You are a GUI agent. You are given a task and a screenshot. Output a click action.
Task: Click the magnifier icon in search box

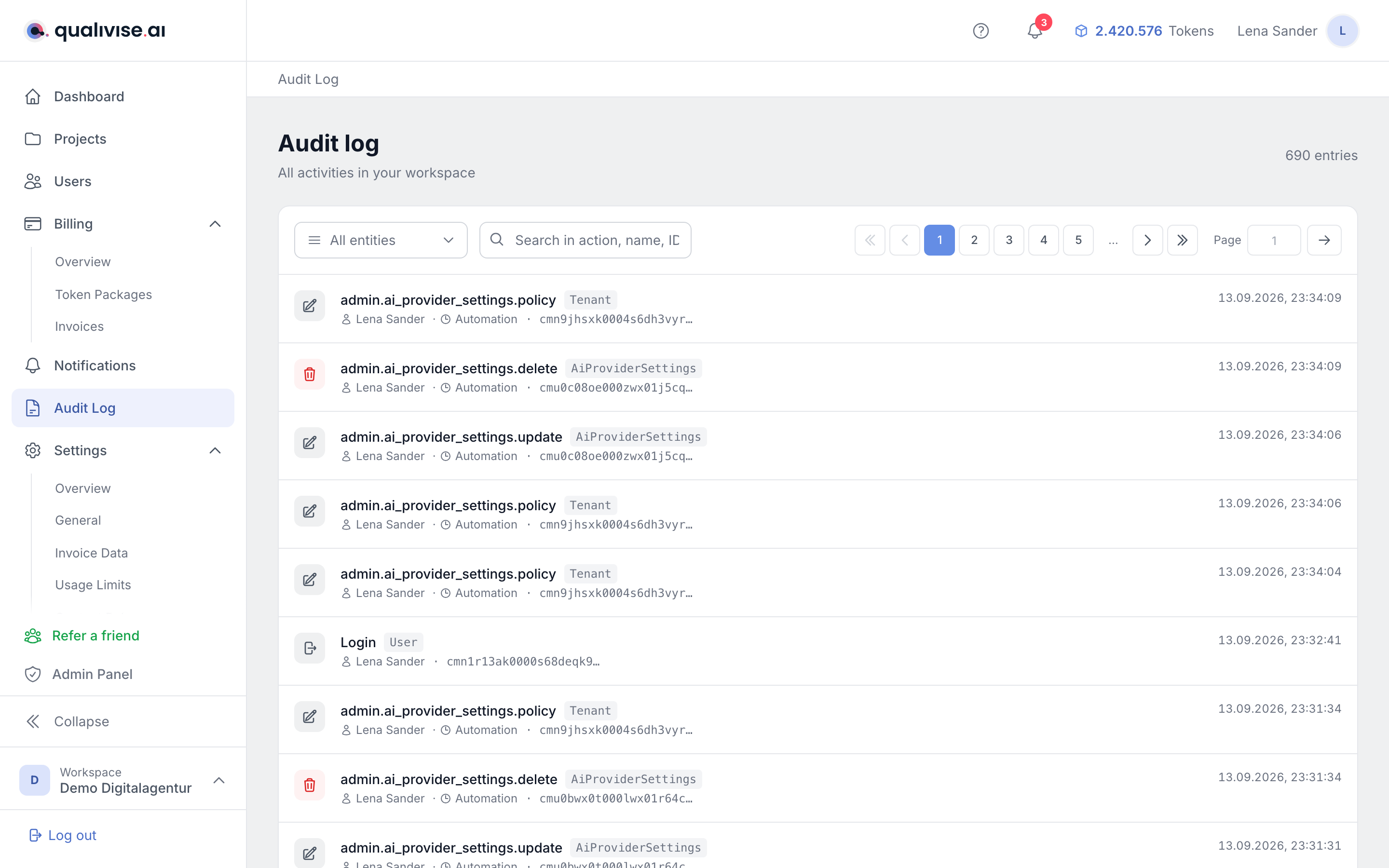pyautogui.click(x=497, y=240)
